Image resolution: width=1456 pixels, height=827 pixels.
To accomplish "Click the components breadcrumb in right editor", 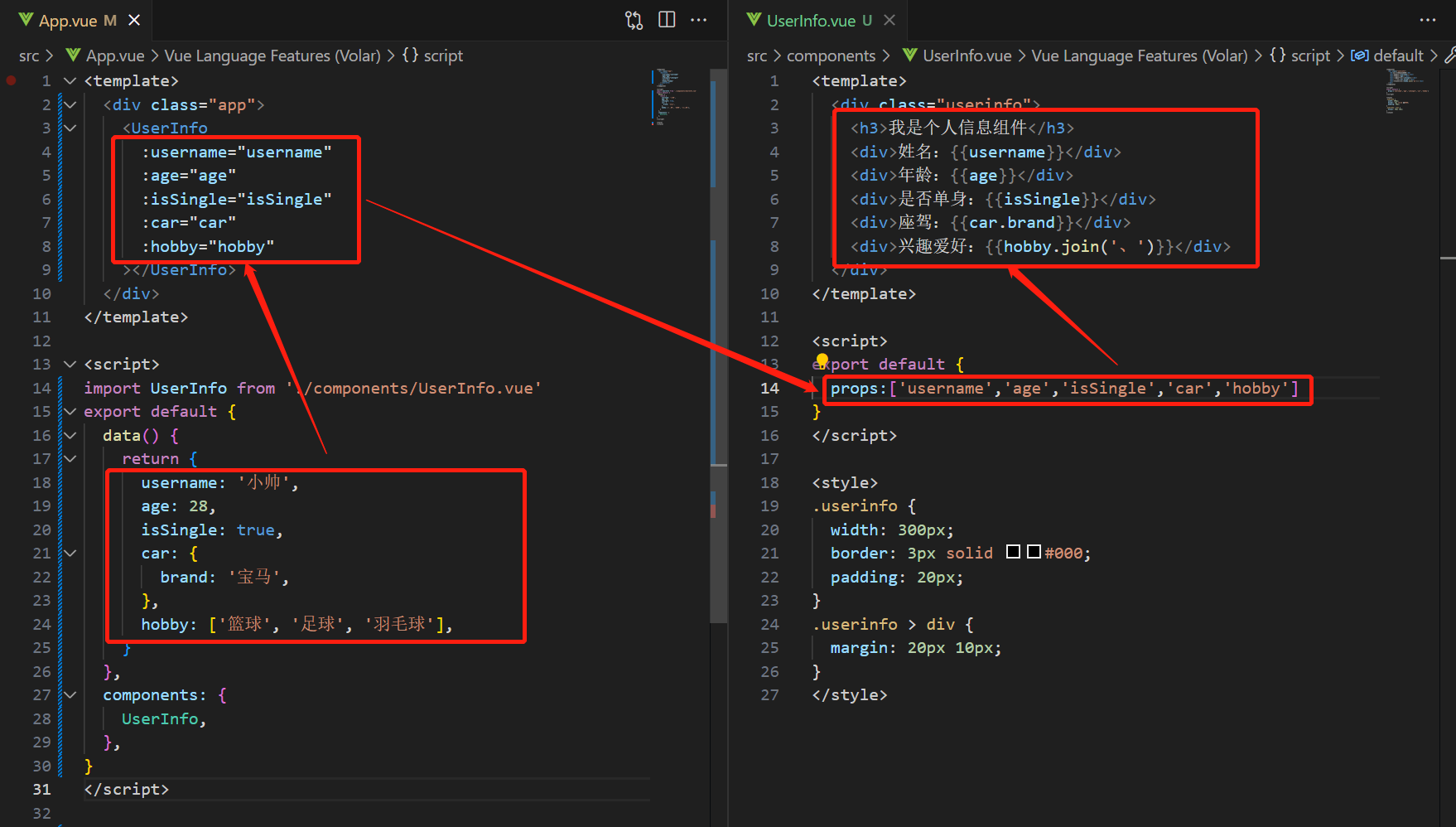I will (x=831, y=56).
